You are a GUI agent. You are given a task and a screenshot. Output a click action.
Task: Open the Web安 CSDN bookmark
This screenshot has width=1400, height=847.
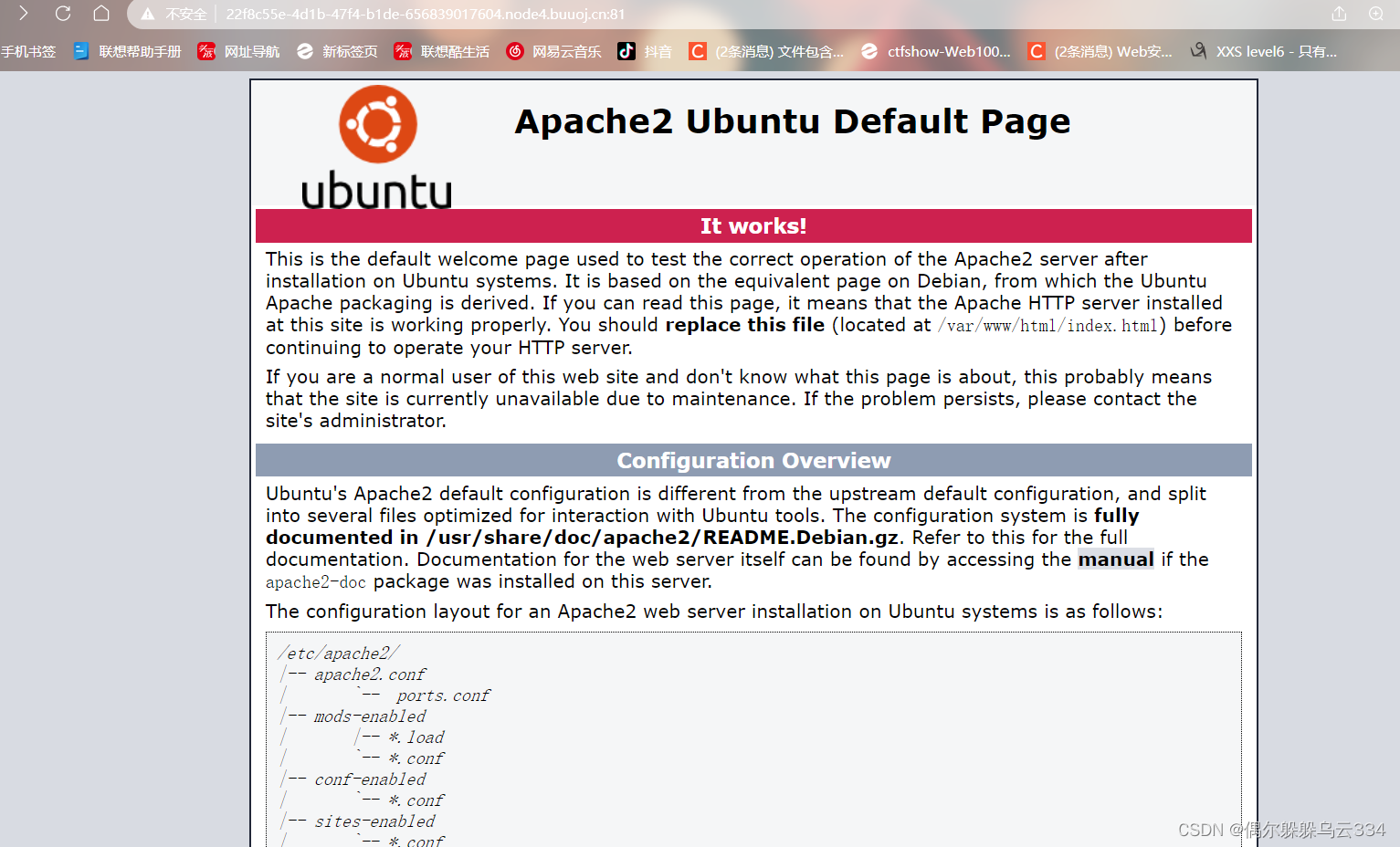pyautogui.click(x=1113, y=52)
